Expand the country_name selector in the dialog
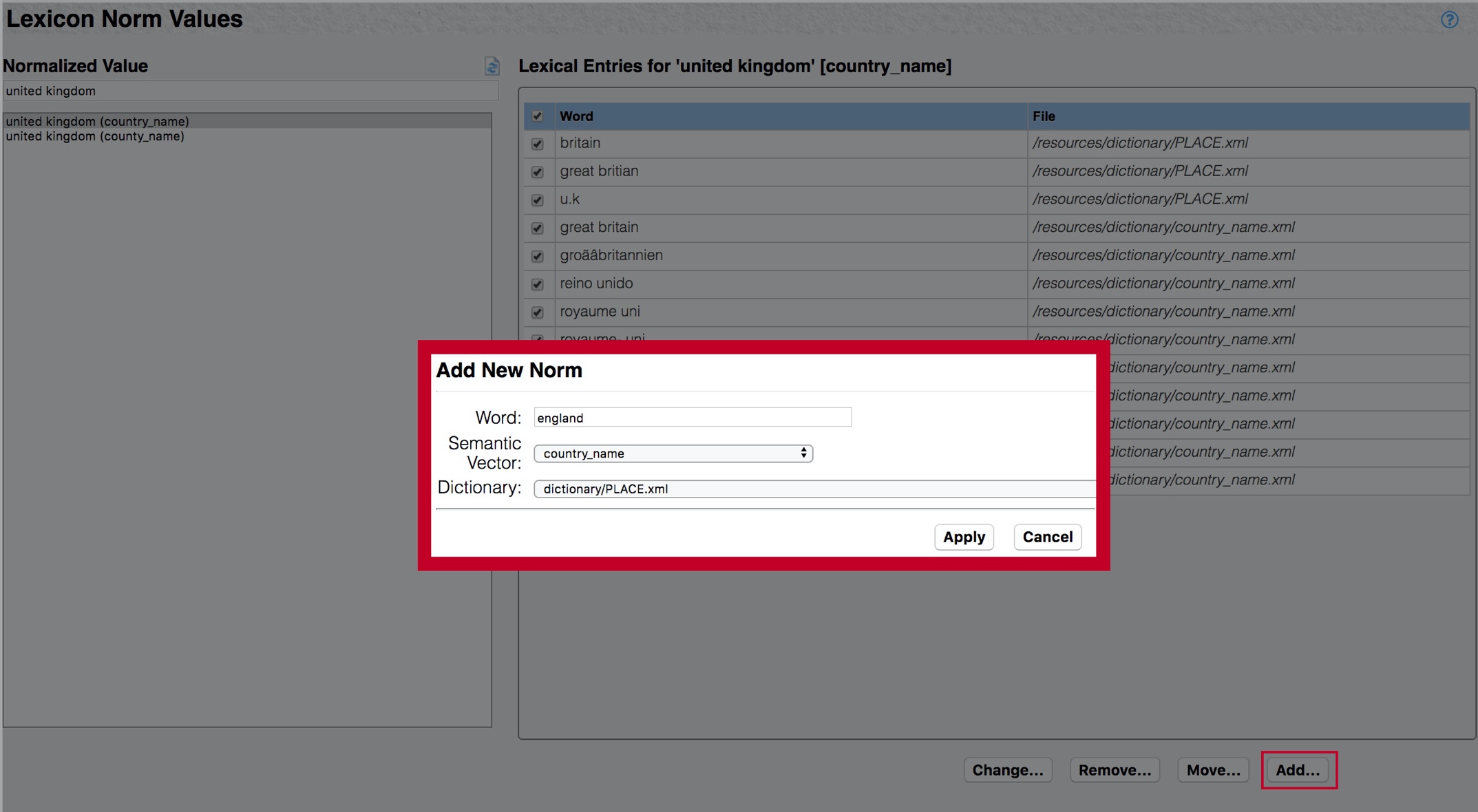 click(804, 453)
